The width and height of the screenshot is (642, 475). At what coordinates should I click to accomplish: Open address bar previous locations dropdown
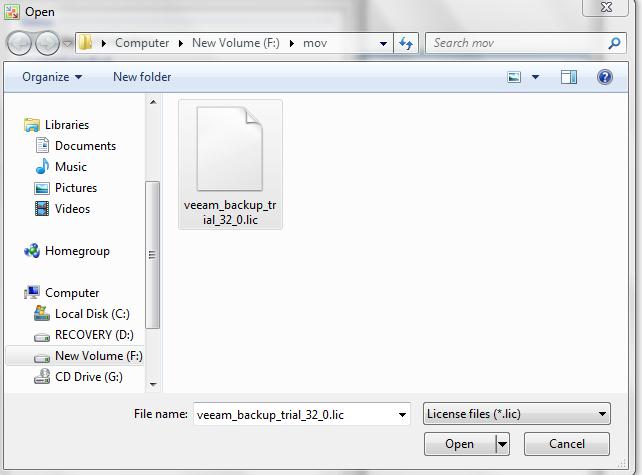click(x=383, y=43)
